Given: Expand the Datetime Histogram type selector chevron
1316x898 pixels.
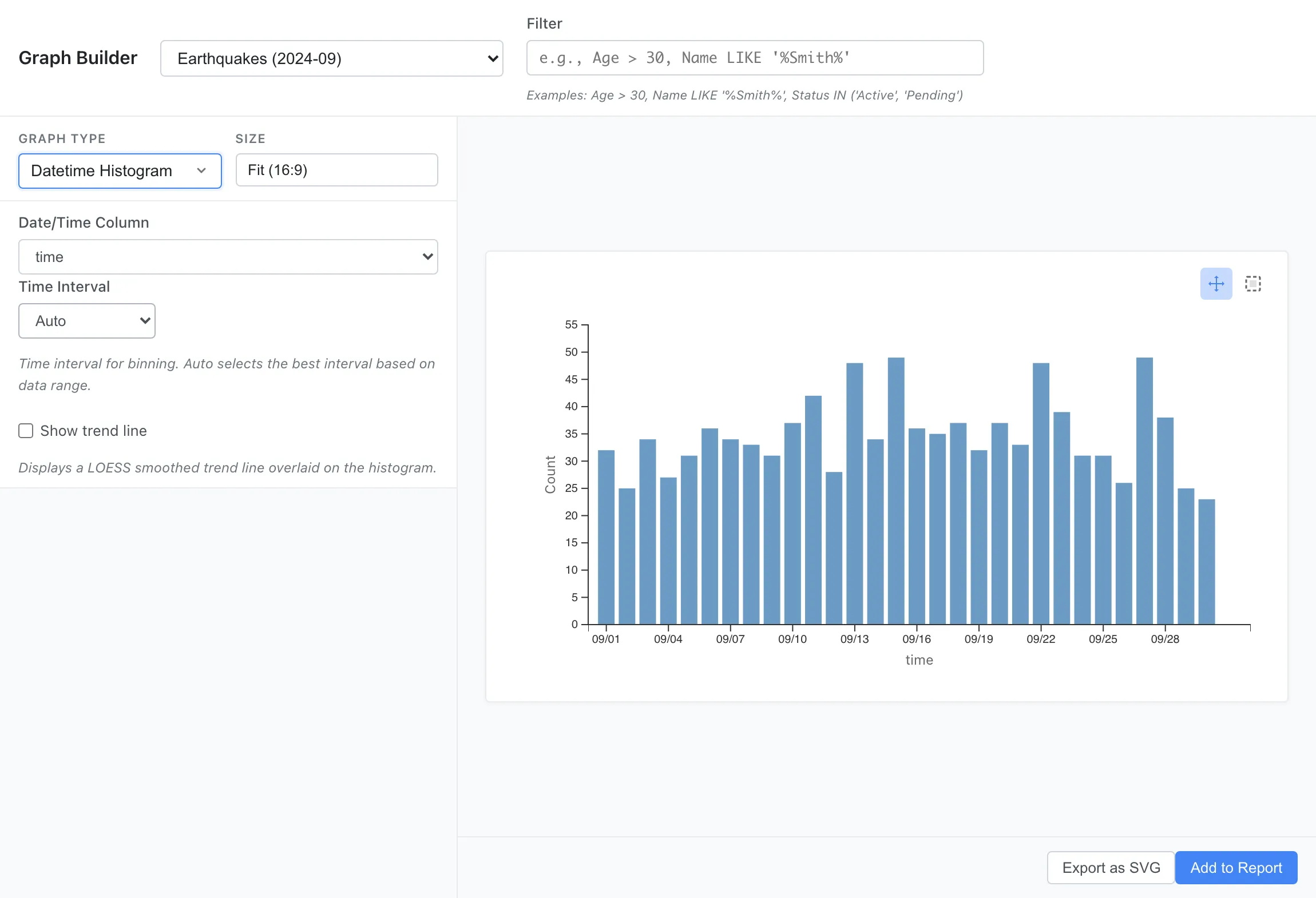Looking at the screenshot, I should click(x=201, y=170).
